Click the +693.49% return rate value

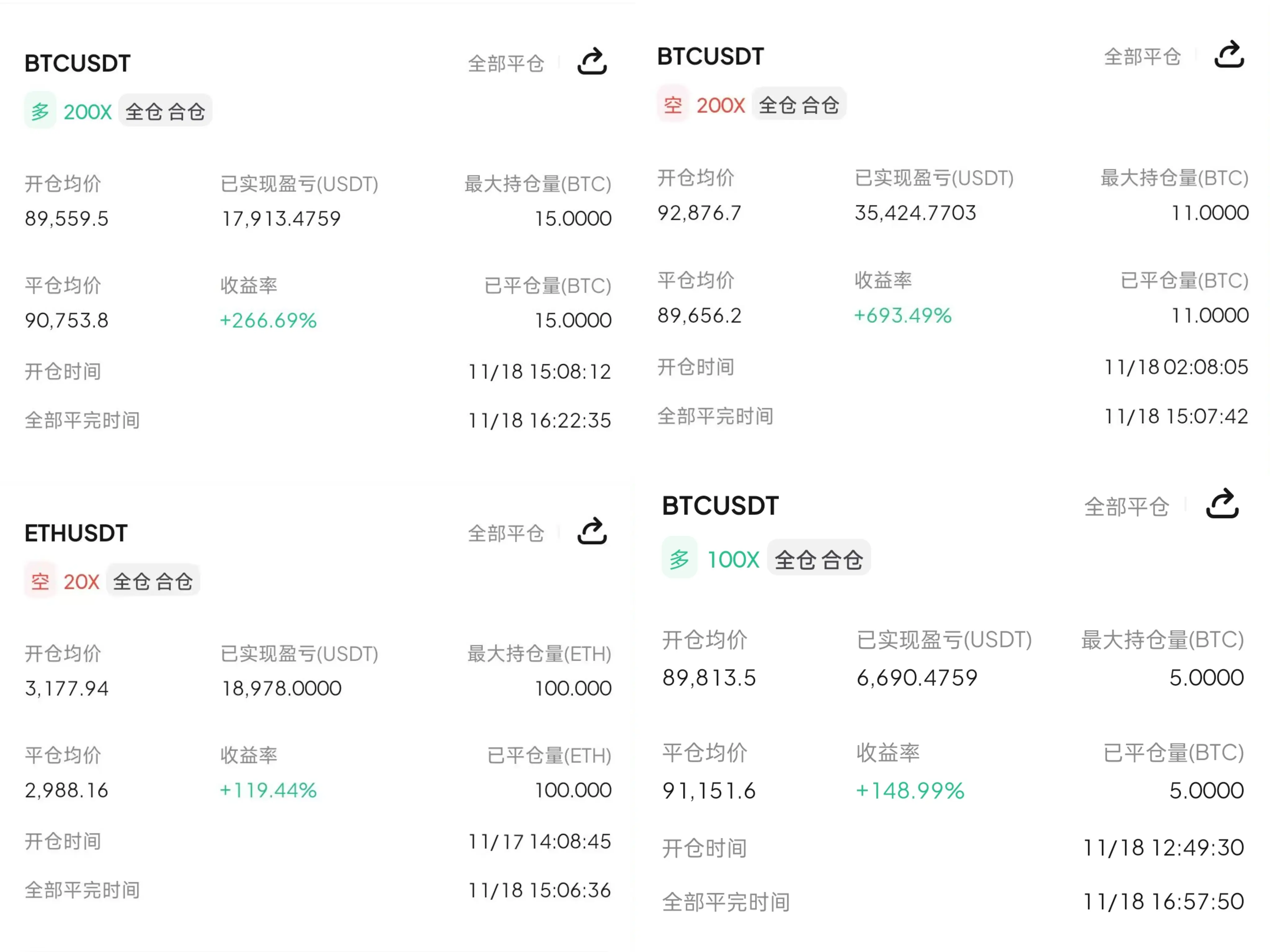tap(903, 315)
